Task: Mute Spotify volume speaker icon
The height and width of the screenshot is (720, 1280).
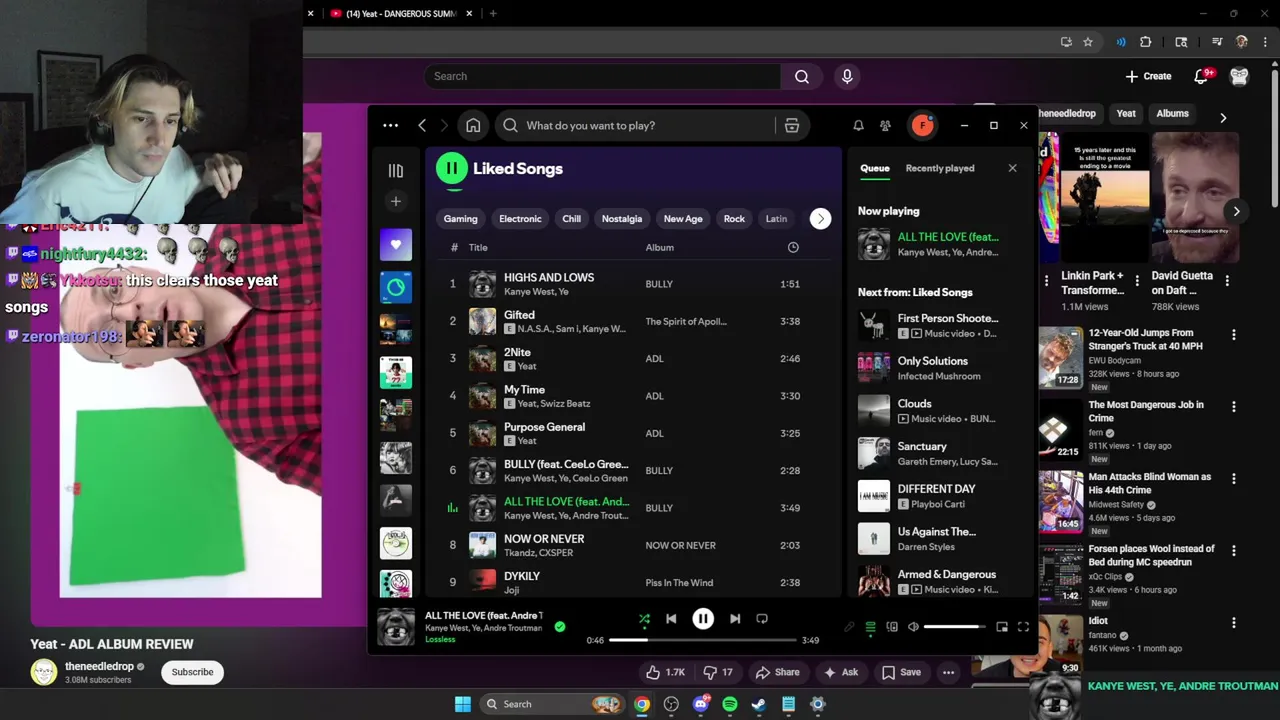Action: click(913, 627)
